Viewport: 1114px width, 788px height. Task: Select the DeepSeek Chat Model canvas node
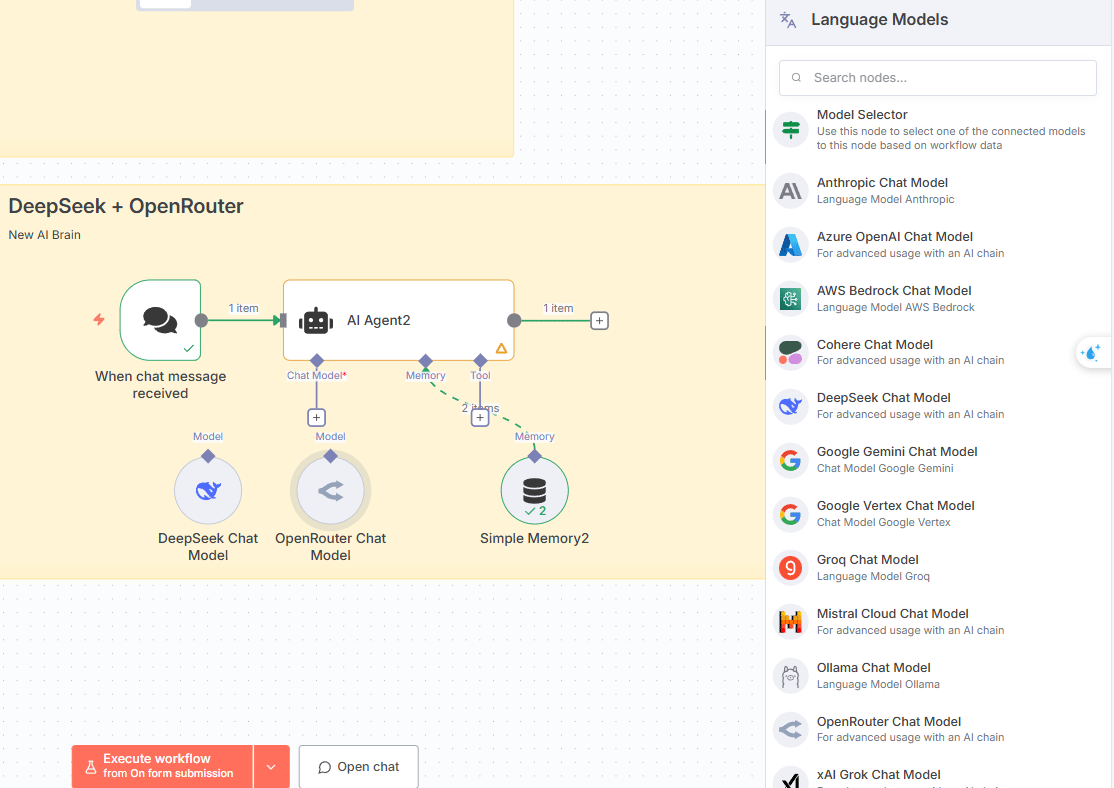tap(208, 491)
